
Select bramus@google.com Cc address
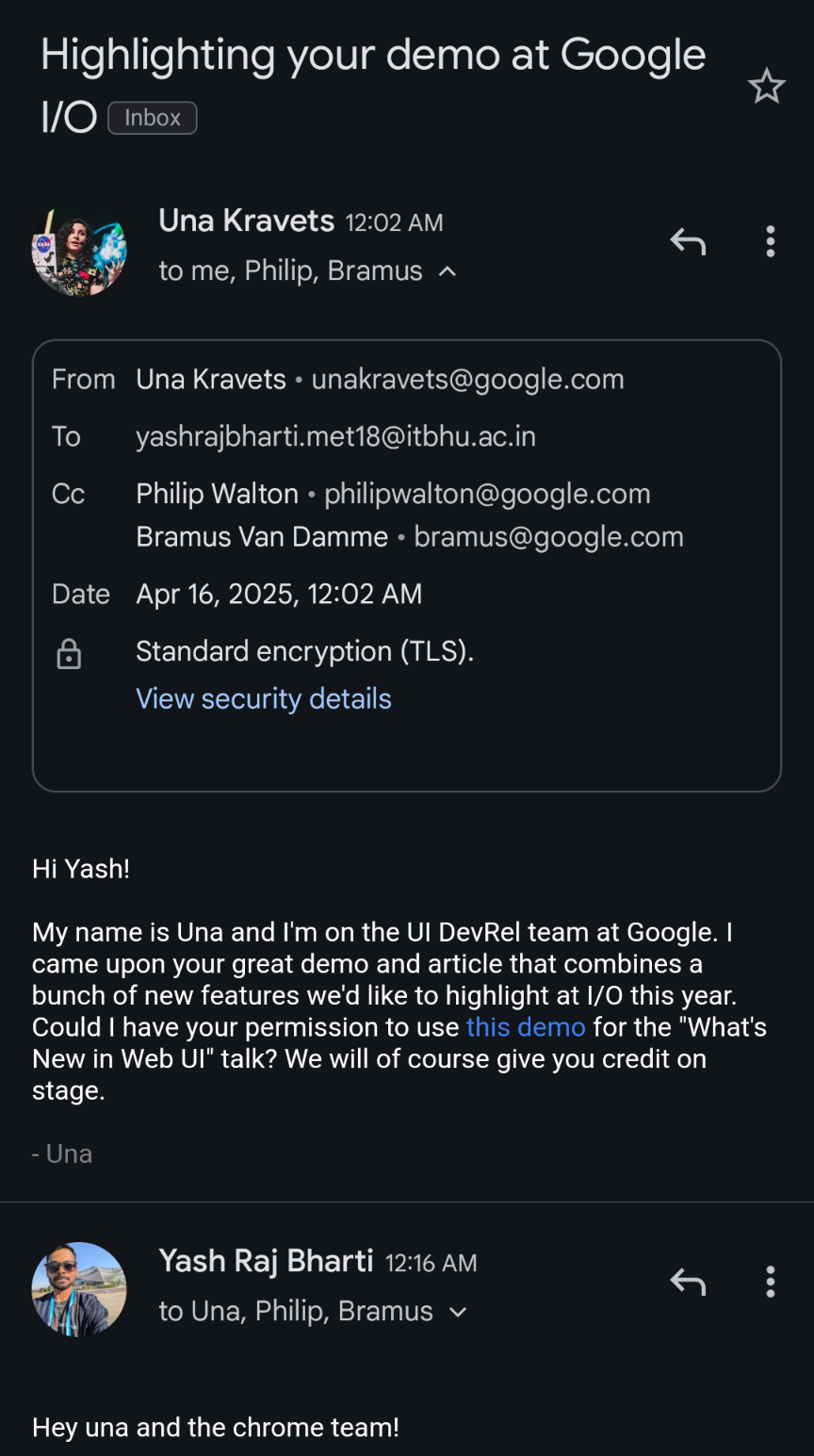(549, 537)
